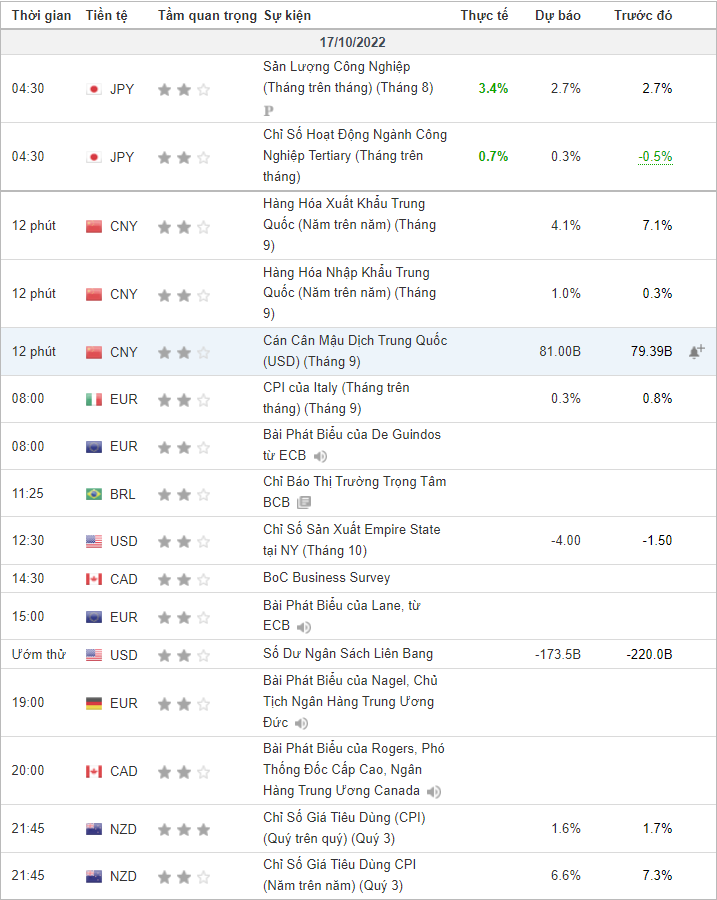717x900 pixels.
Task: Click three-star importance rating for NZD CPI quarterly
Action: tap(184, 829)
